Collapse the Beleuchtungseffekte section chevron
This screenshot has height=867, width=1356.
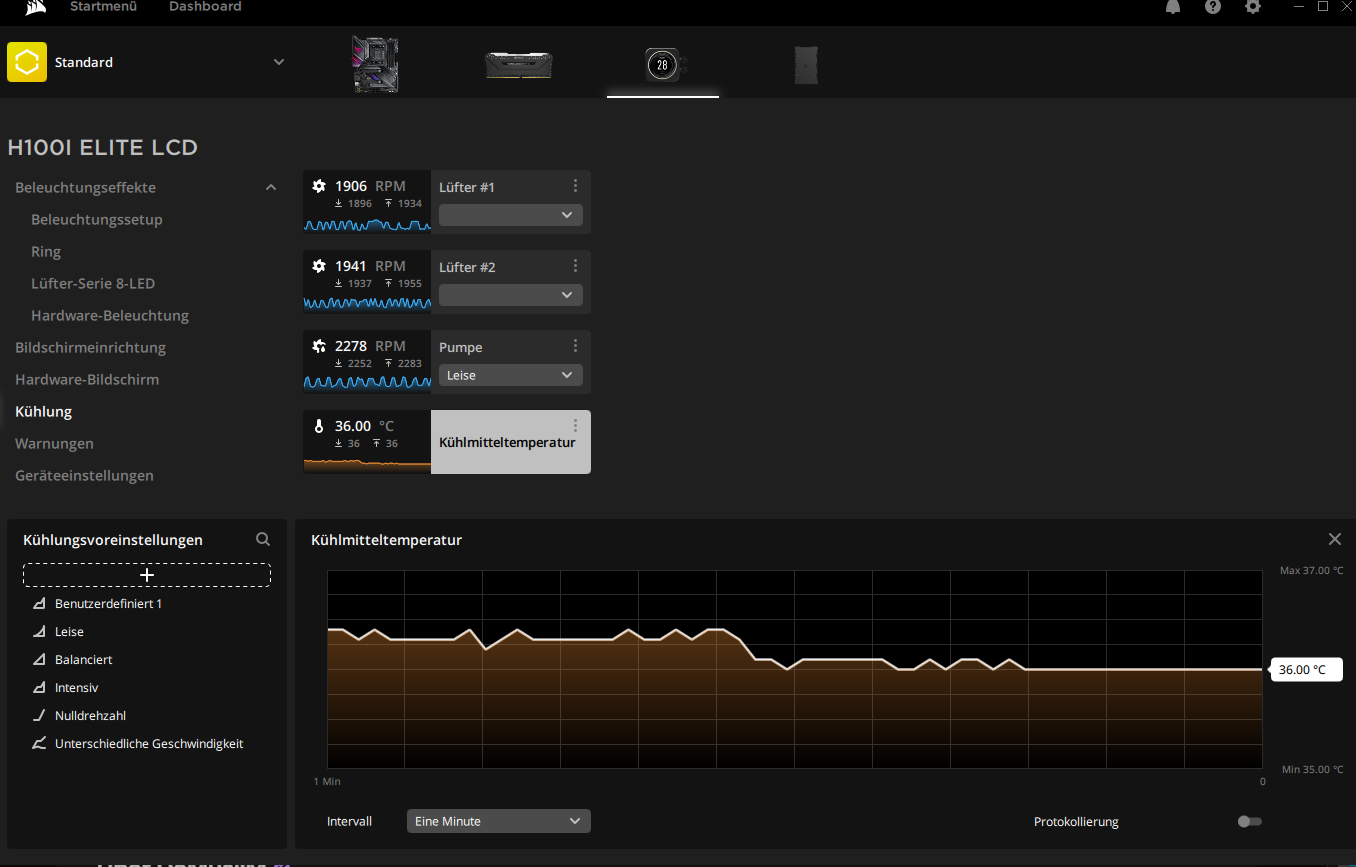(x=271, y=187)
